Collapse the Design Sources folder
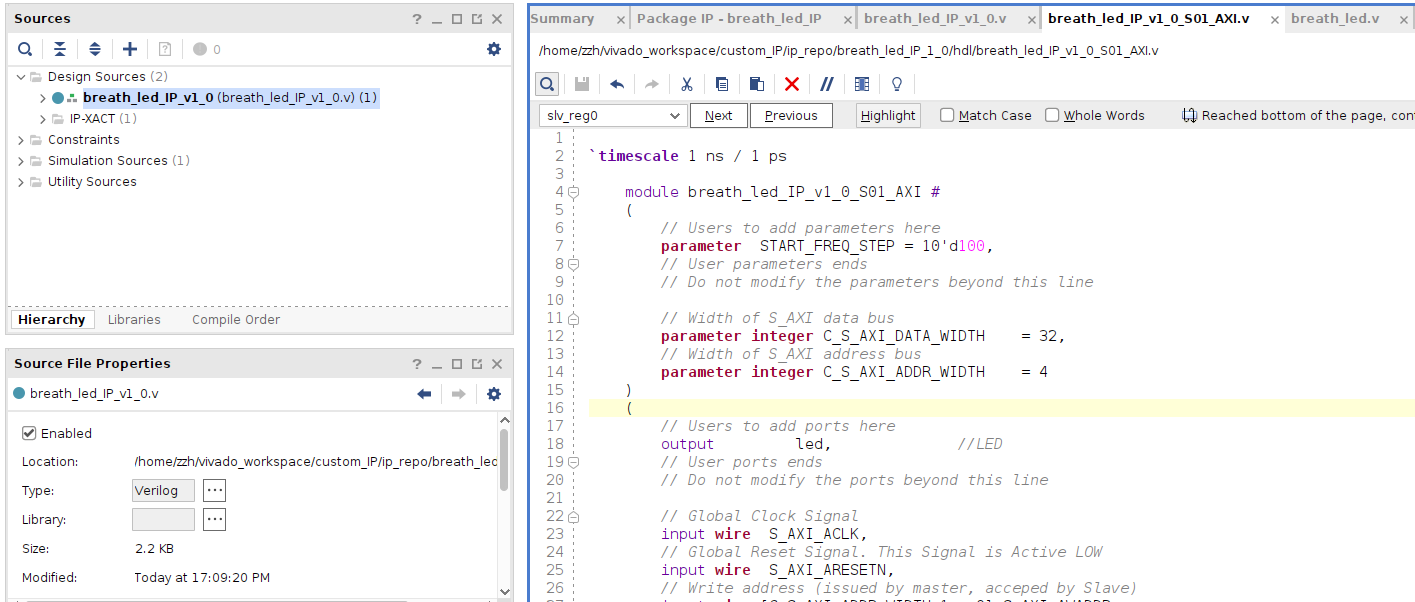 21,77
